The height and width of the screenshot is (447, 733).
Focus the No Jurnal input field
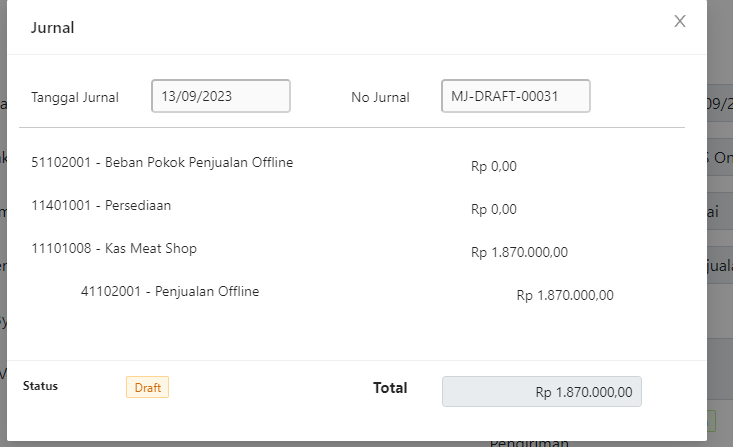(515, 97)
